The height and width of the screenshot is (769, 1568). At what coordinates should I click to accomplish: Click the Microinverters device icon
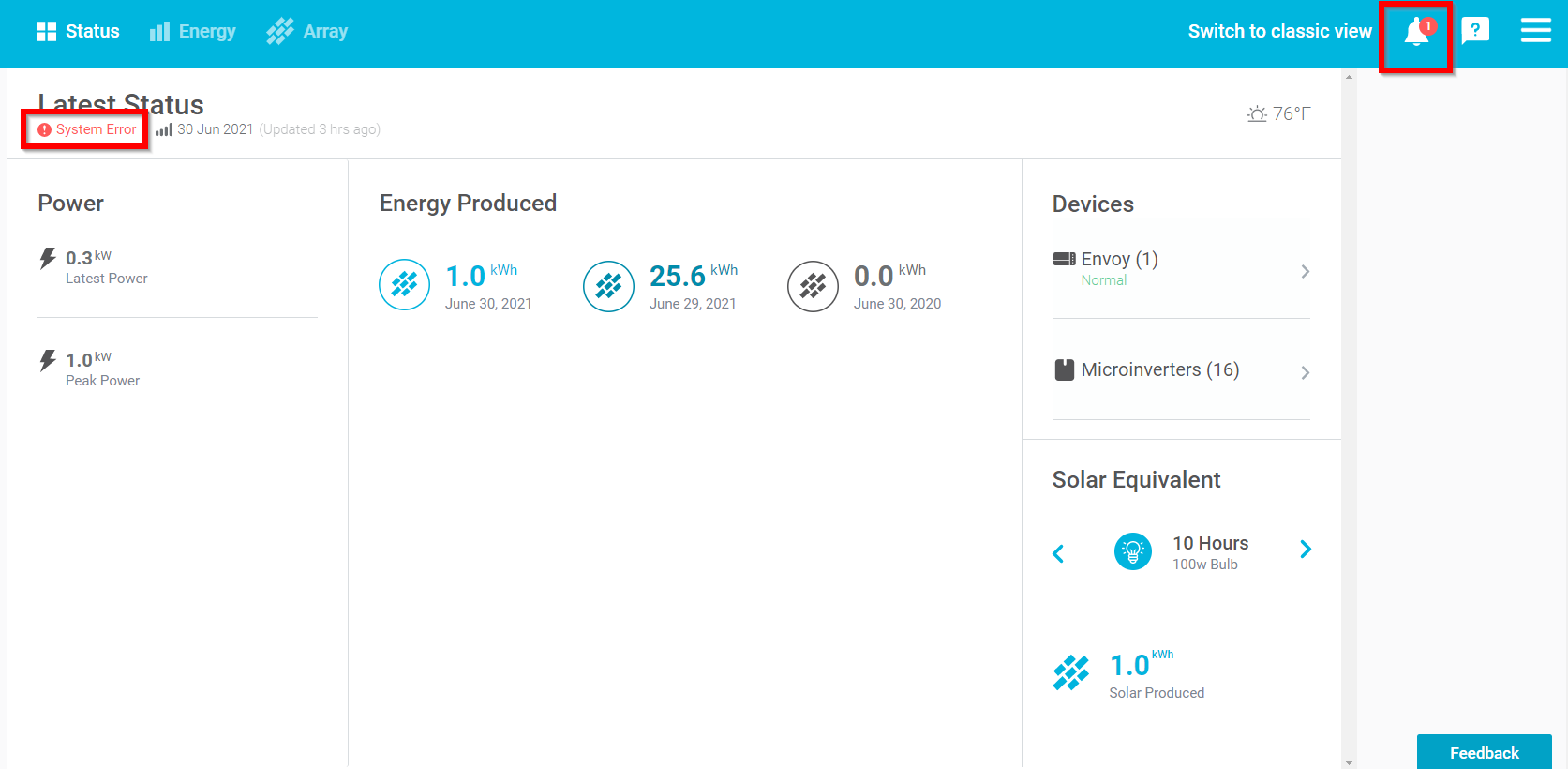pos(1065,369)
